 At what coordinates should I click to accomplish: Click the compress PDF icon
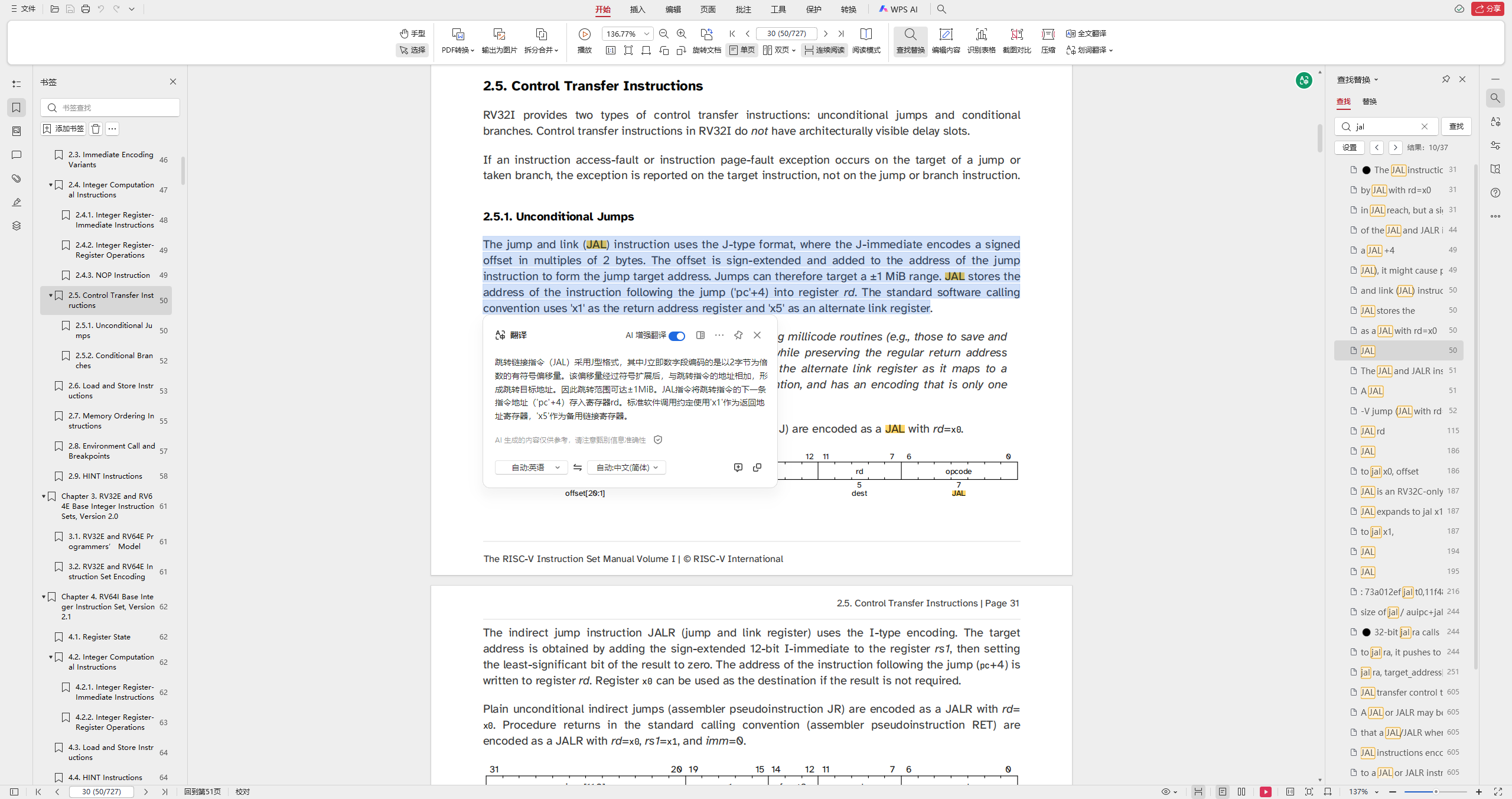tap(1048, 34)
